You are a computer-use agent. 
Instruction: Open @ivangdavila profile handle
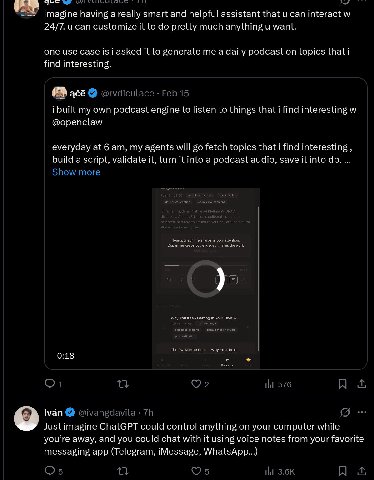pos(107,413)
